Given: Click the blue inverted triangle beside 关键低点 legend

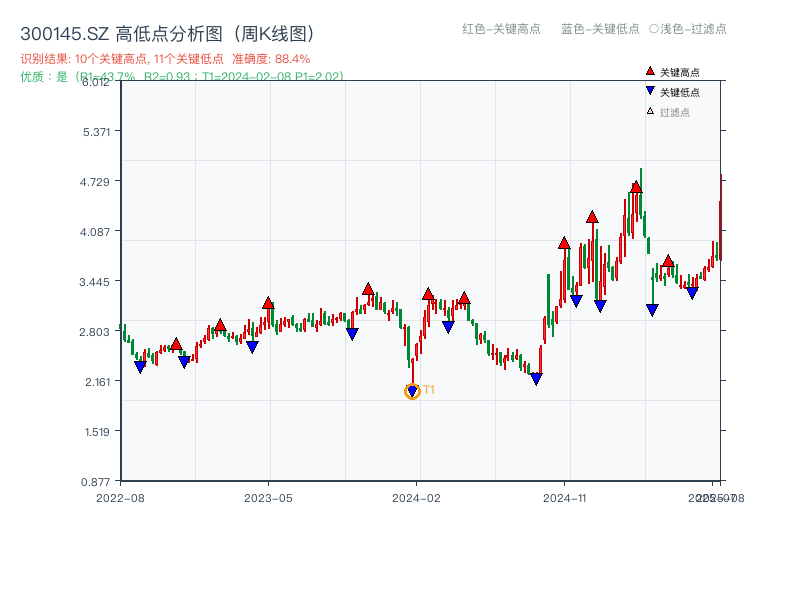Looking at the screenshot, I should tap(650, 91).
